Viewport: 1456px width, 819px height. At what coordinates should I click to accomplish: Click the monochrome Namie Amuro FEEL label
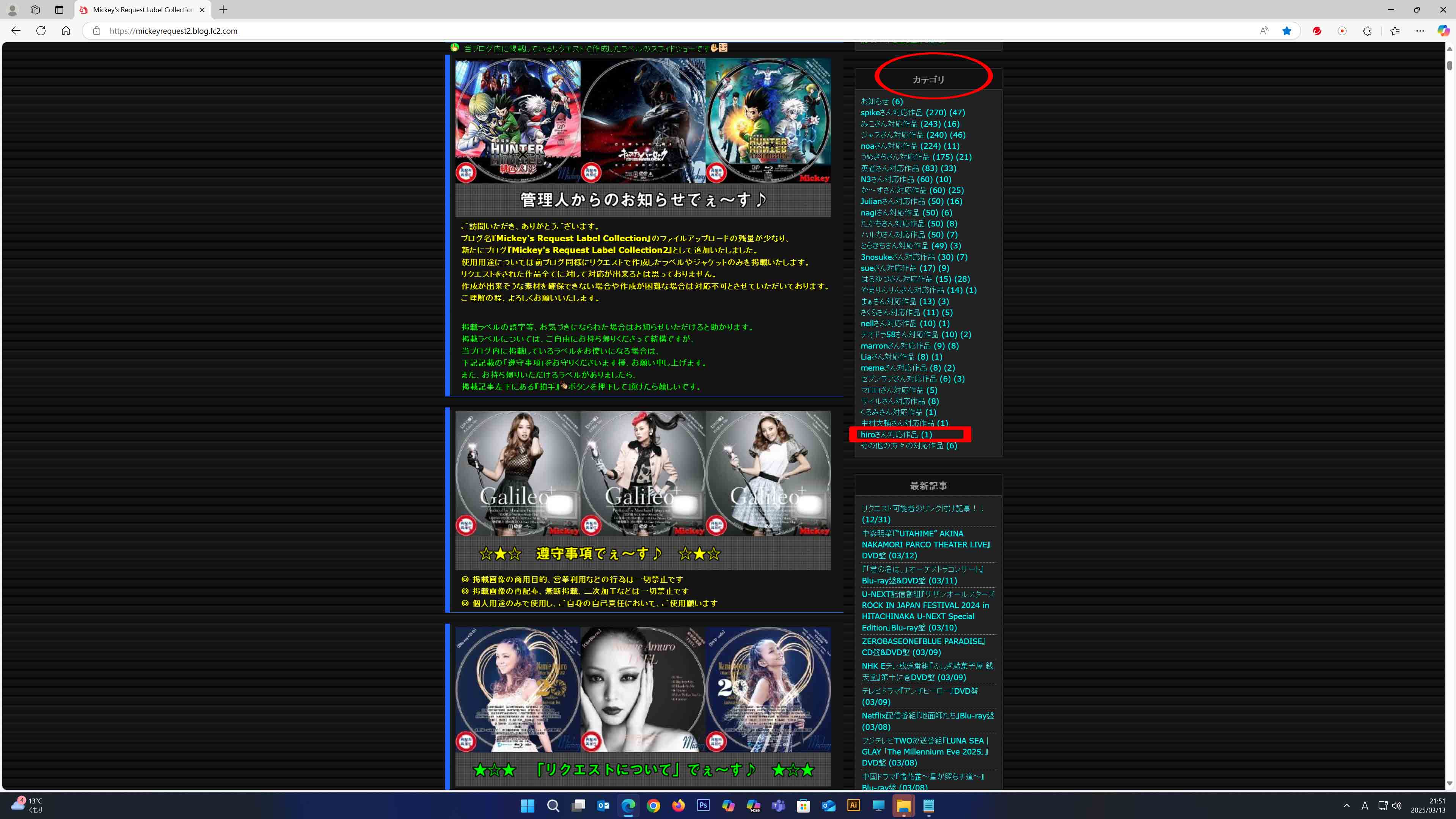click(x=643, y=690)
